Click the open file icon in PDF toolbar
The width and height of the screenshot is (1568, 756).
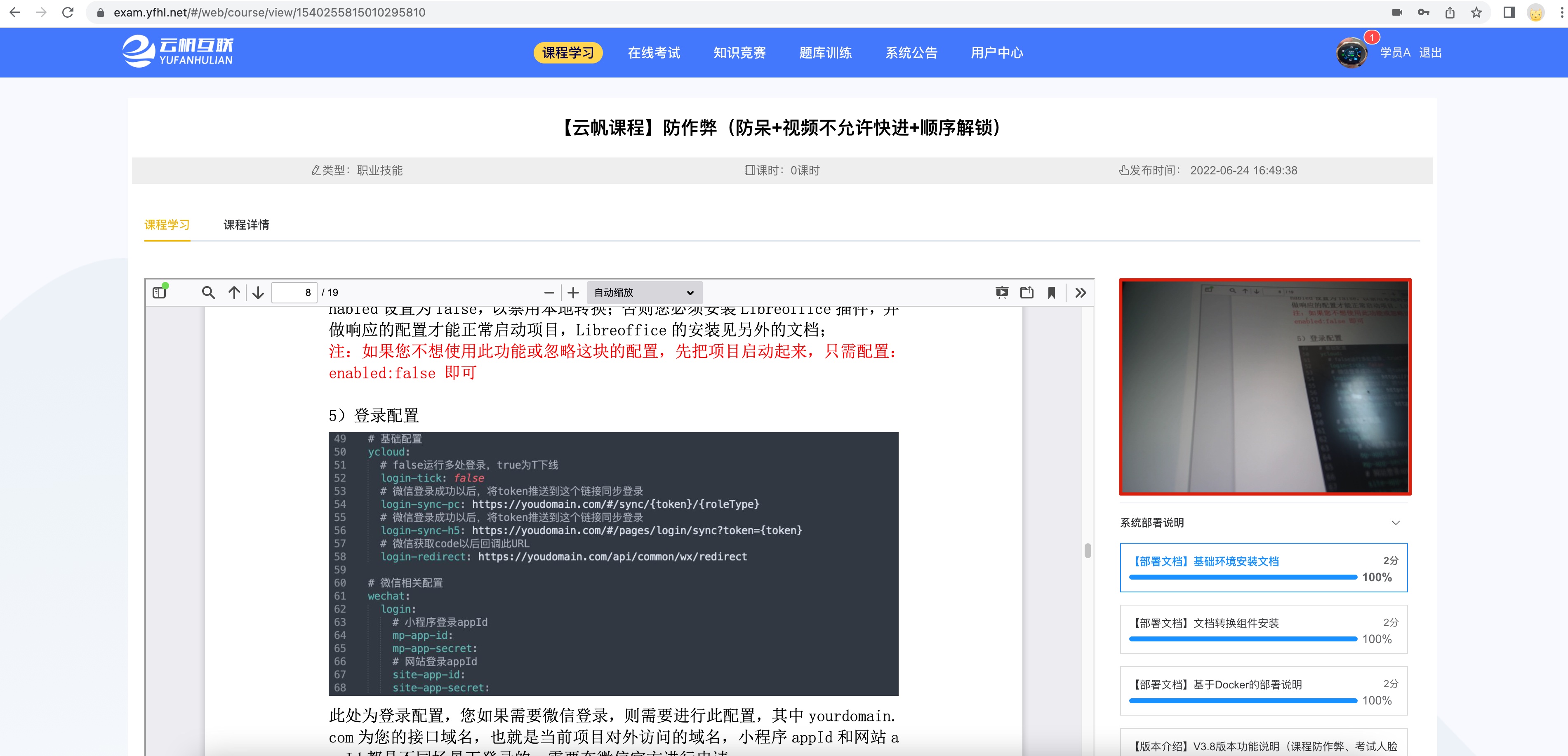[1027, 293]
